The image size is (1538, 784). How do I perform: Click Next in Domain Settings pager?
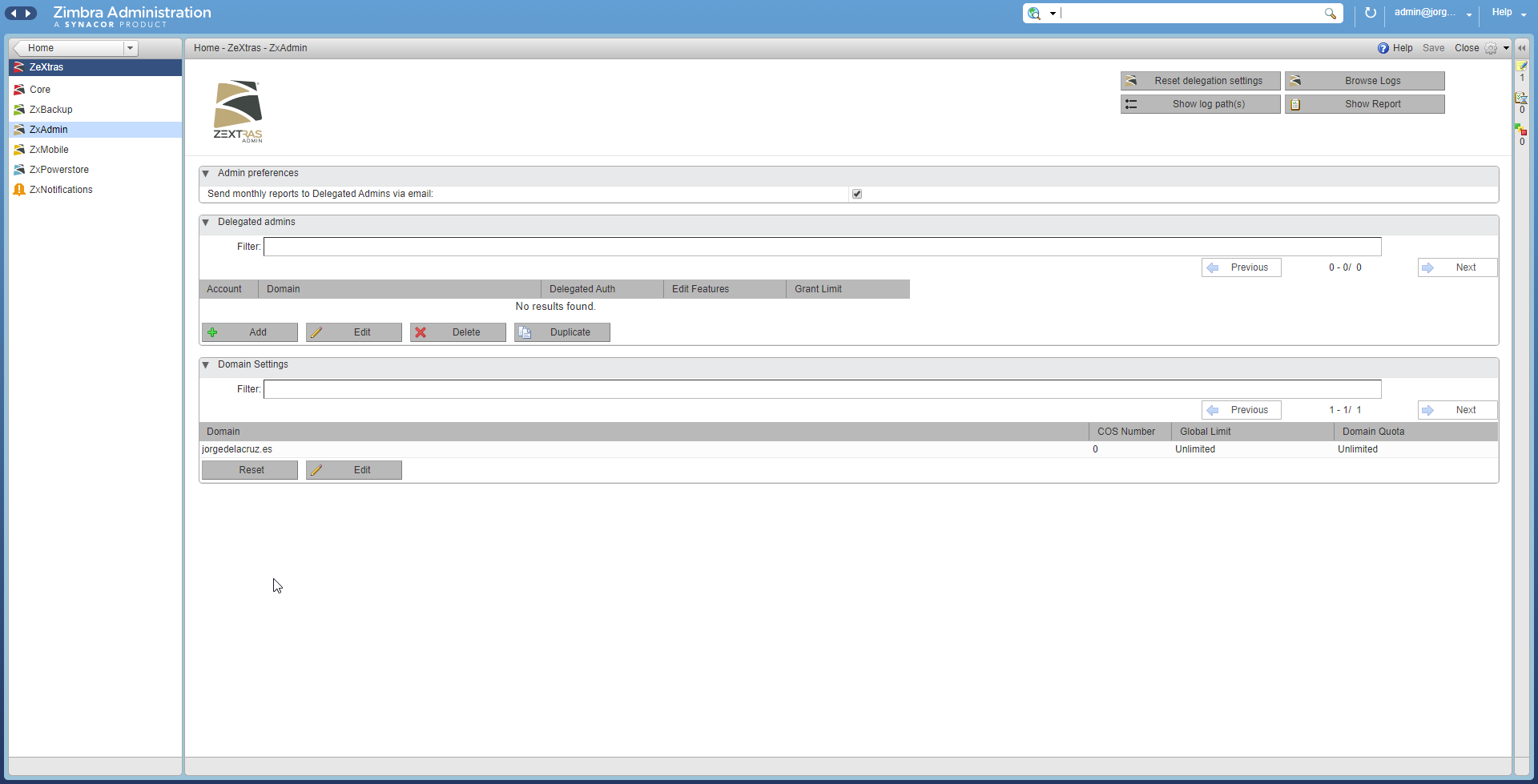[1457, 410]
